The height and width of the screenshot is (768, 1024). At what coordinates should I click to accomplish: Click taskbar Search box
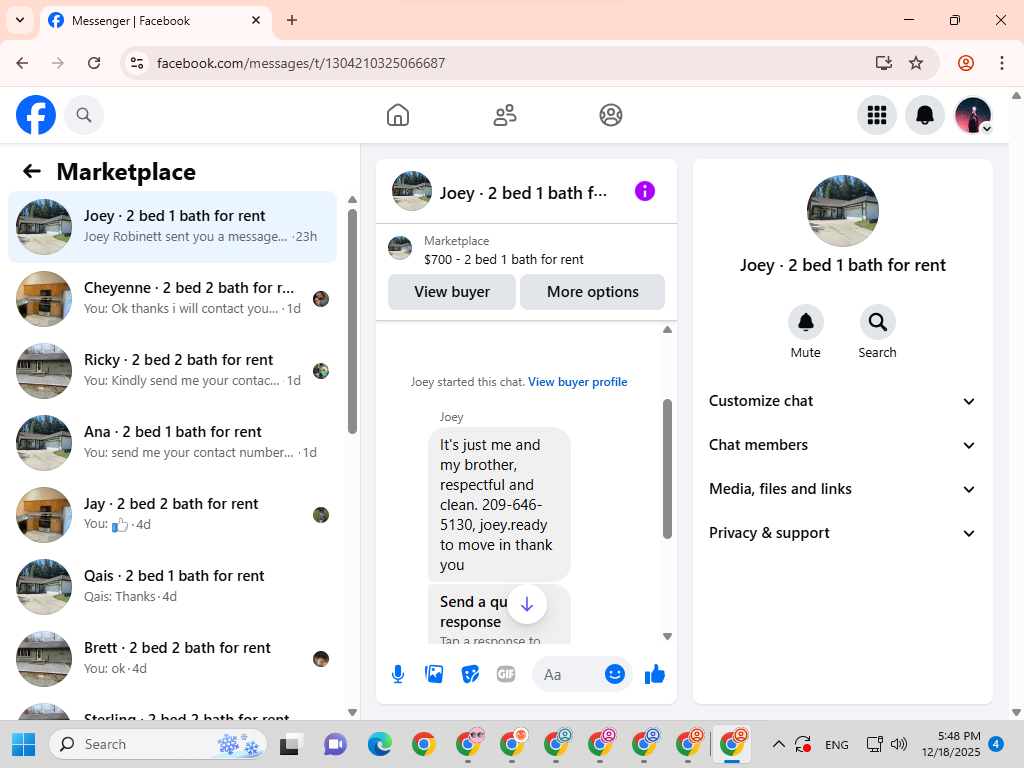[157, 744]
